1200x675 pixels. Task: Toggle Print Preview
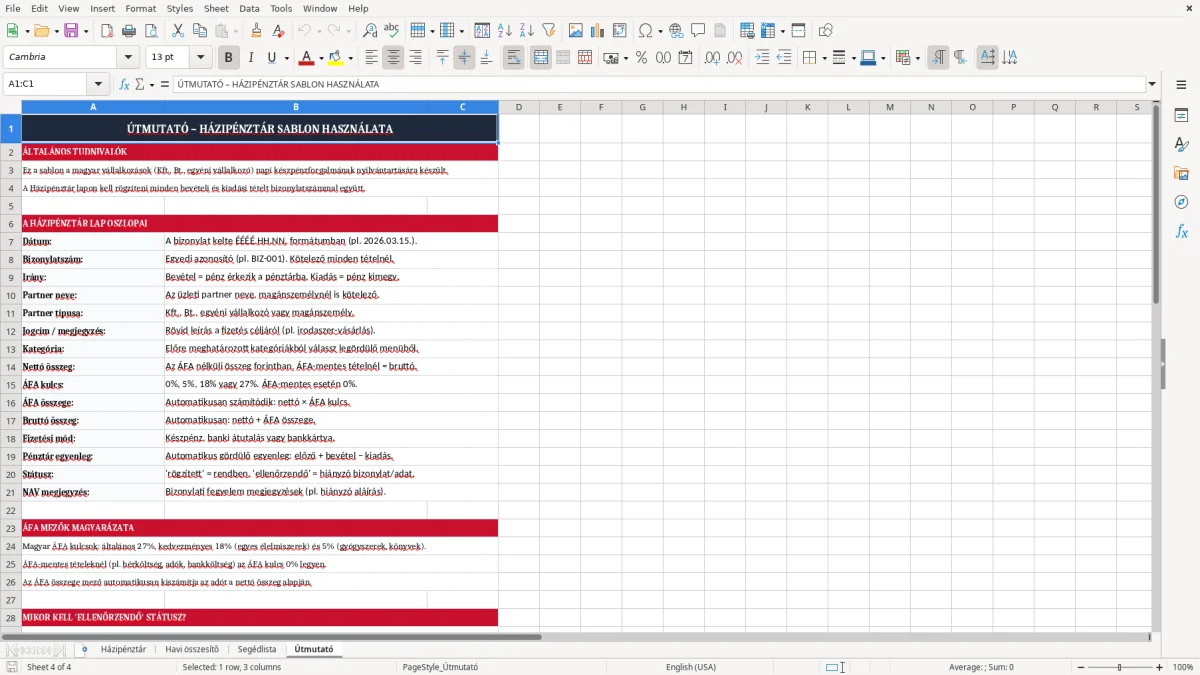point(151,31)
